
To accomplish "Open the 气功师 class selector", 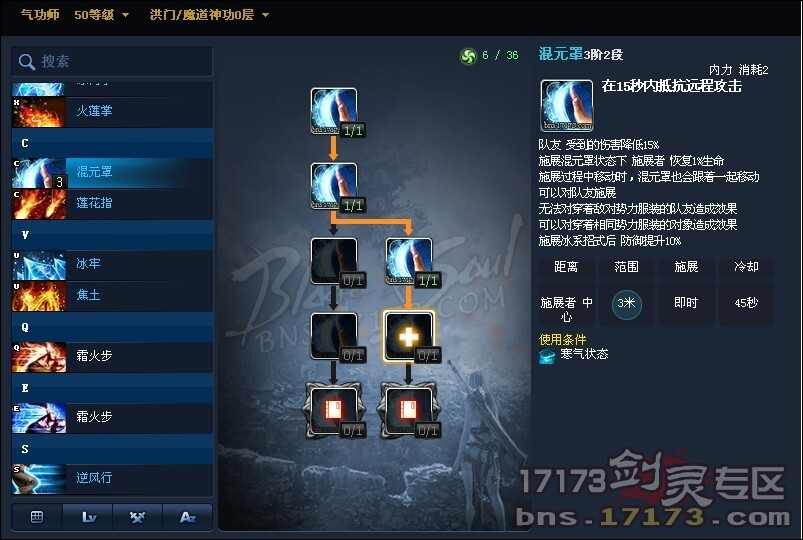I will (x=40, y=14).
